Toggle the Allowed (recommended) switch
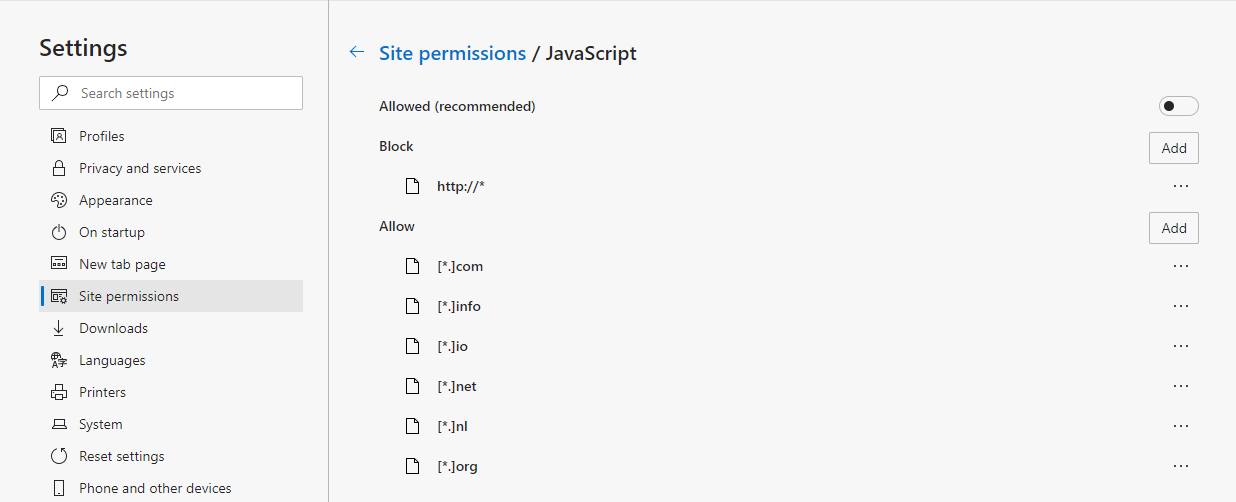This screenshot has height=502, width=1236. [1178, 106]
